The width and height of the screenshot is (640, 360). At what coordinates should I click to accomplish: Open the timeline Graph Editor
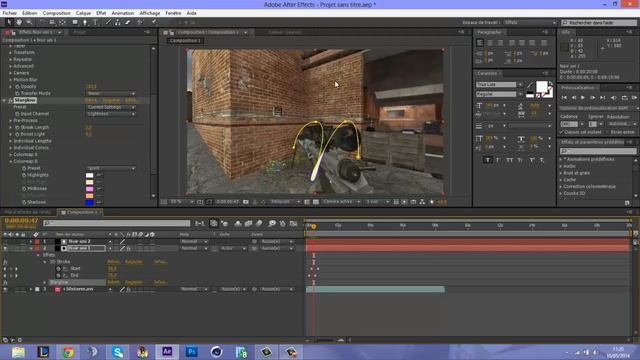point(293,223)
